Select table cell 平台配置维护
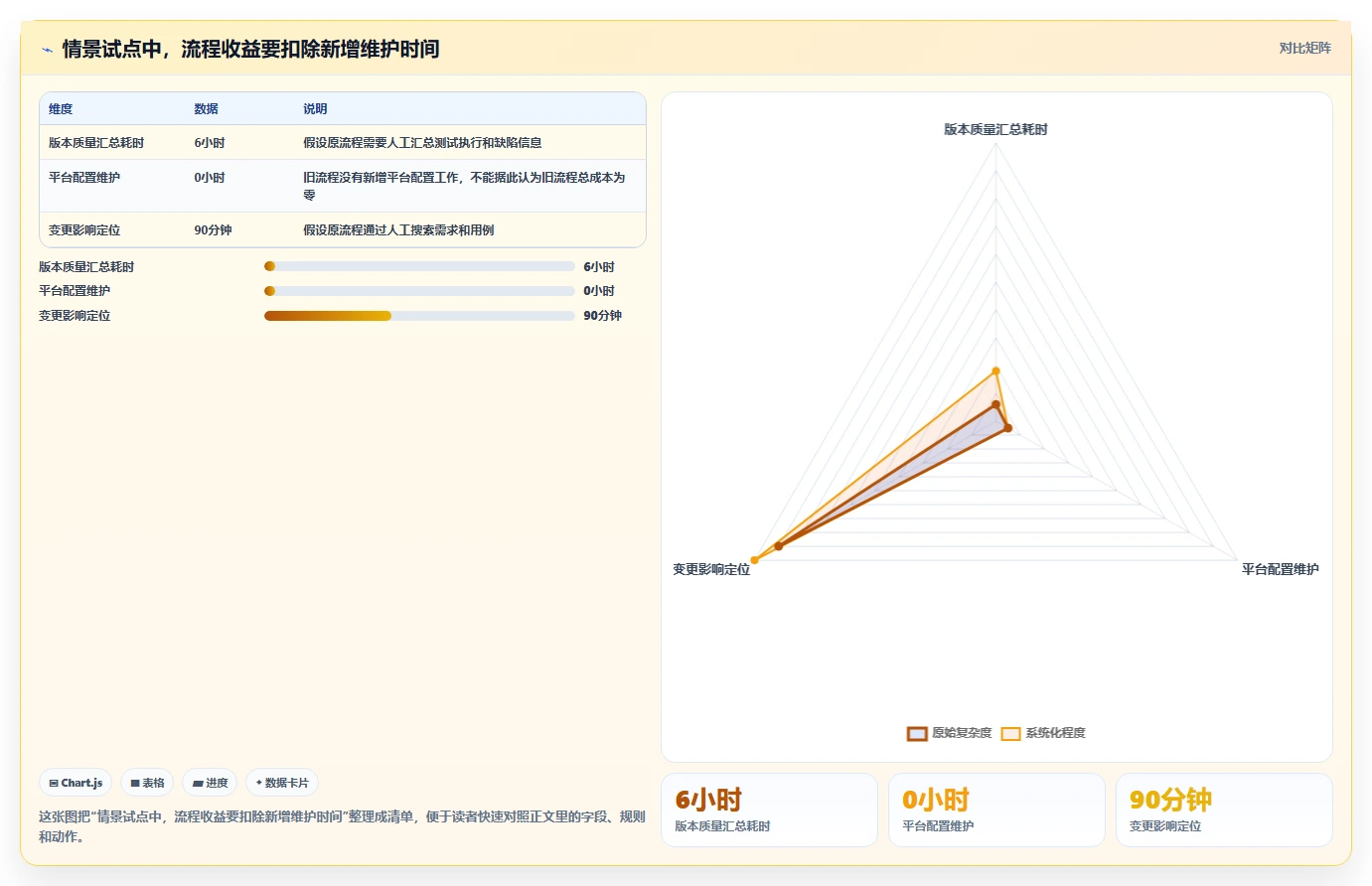 click(x=84, y=178)
